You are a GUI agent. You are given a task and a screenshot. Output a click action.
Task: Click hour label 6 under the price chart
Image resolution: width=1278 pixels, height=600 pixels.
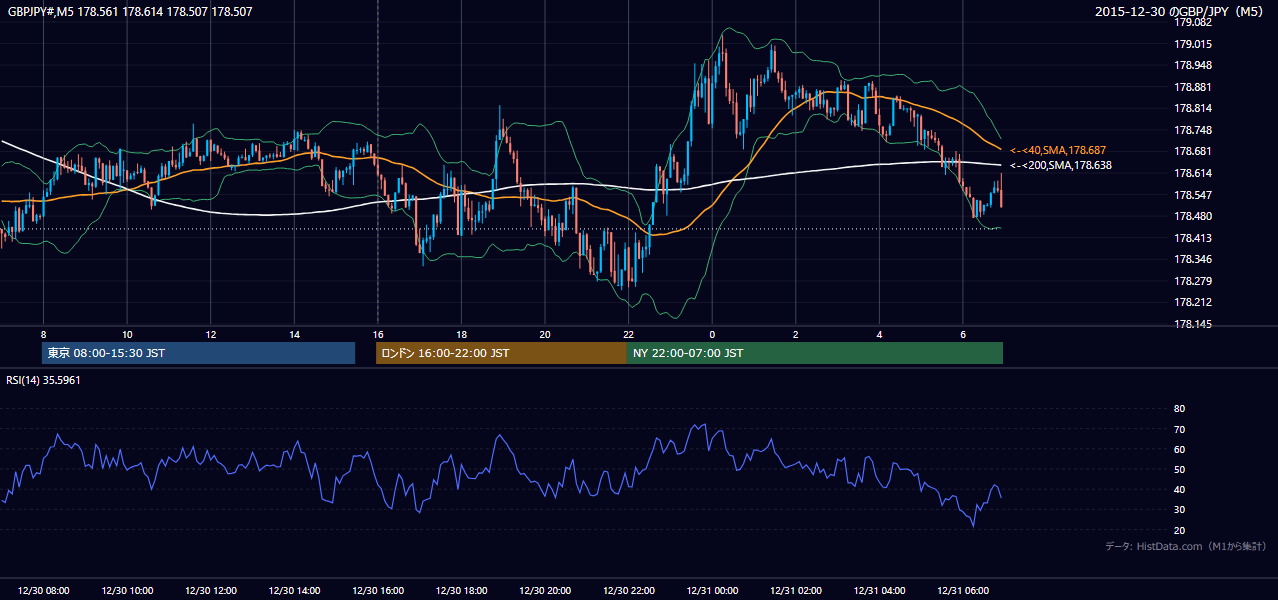click(x=962, y=334)
